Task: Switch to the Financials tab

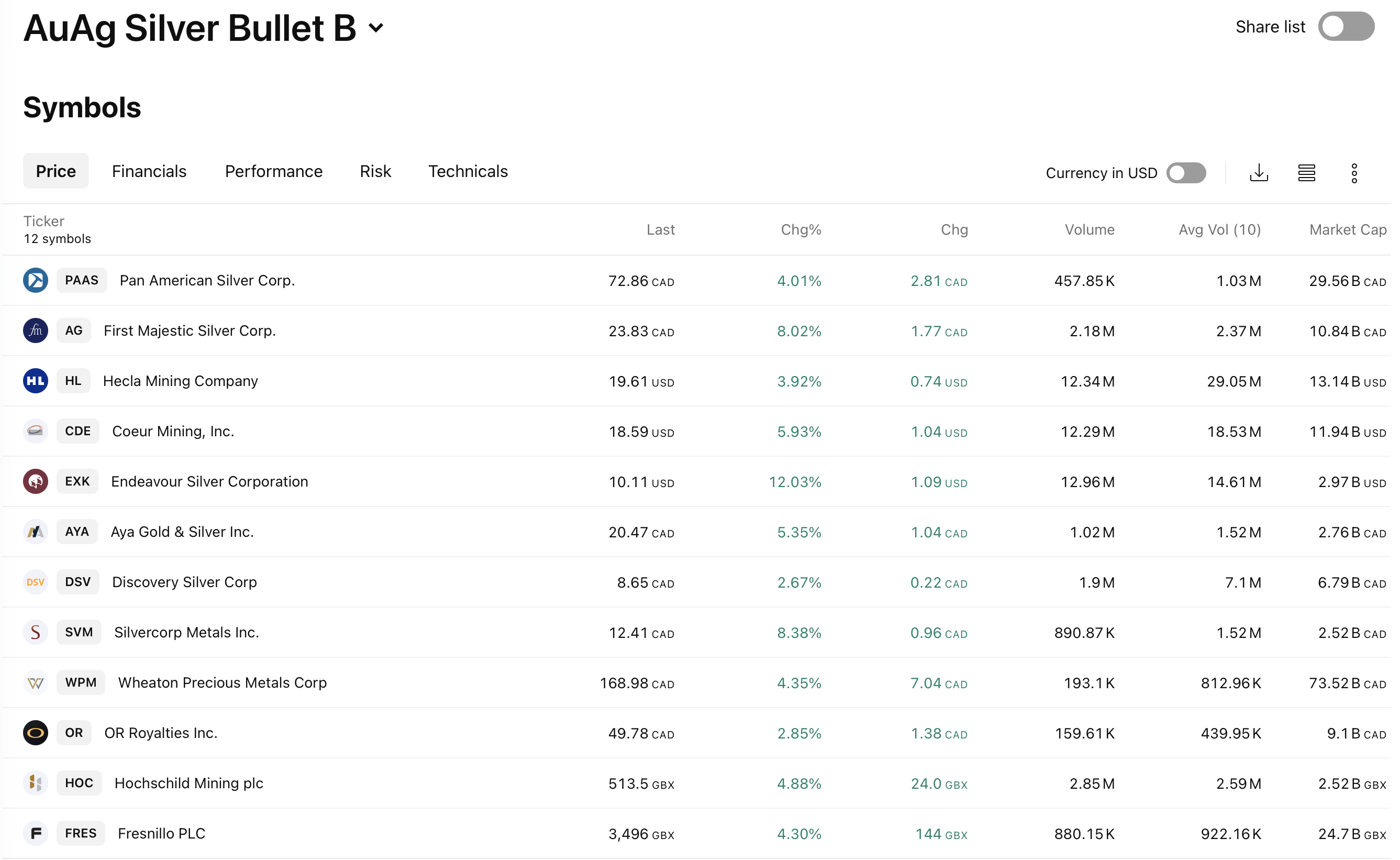Action: tap(149, 171)
